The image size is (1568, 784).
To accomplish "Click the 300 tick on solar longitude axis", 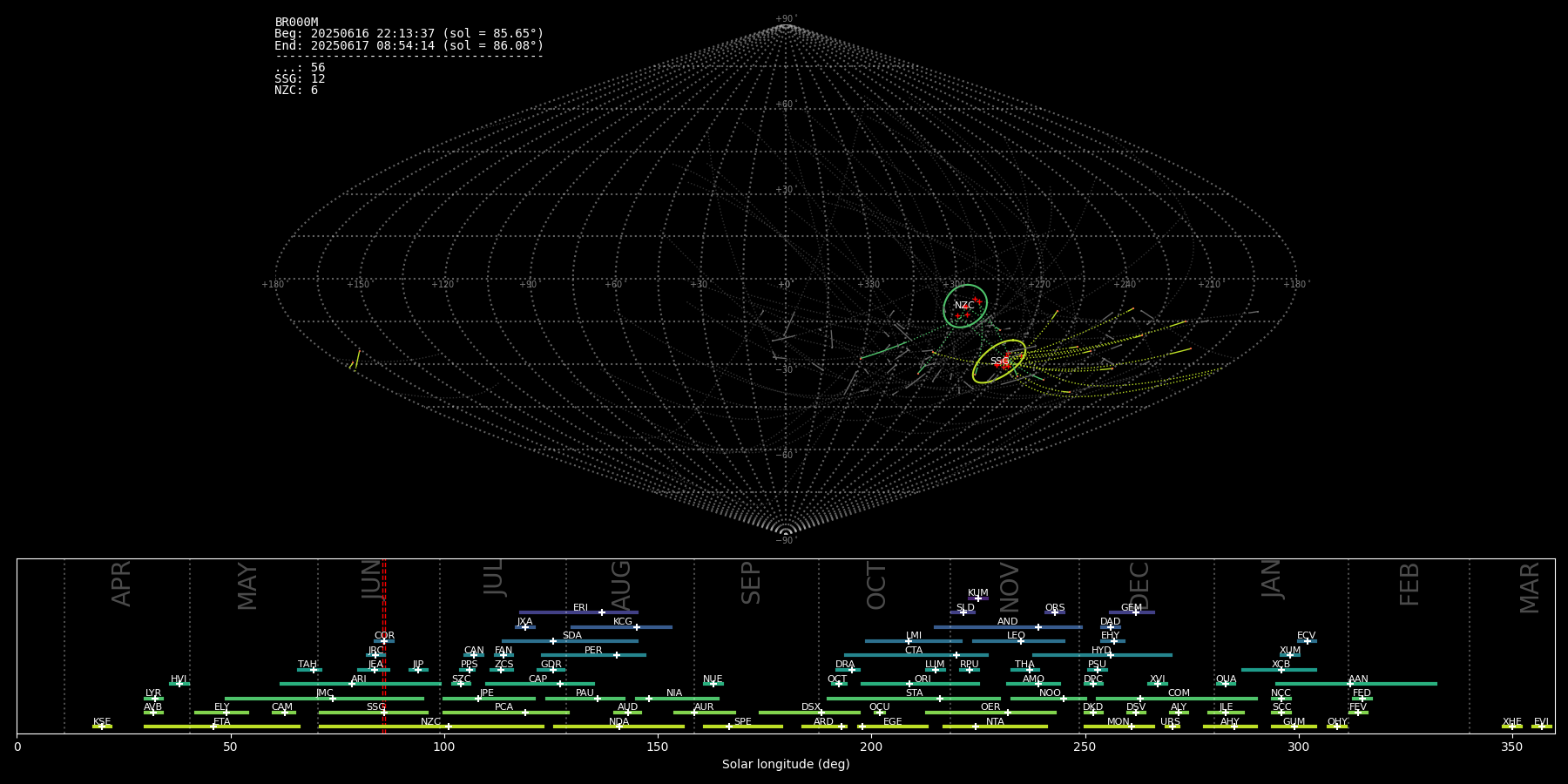I will 1298,747.
